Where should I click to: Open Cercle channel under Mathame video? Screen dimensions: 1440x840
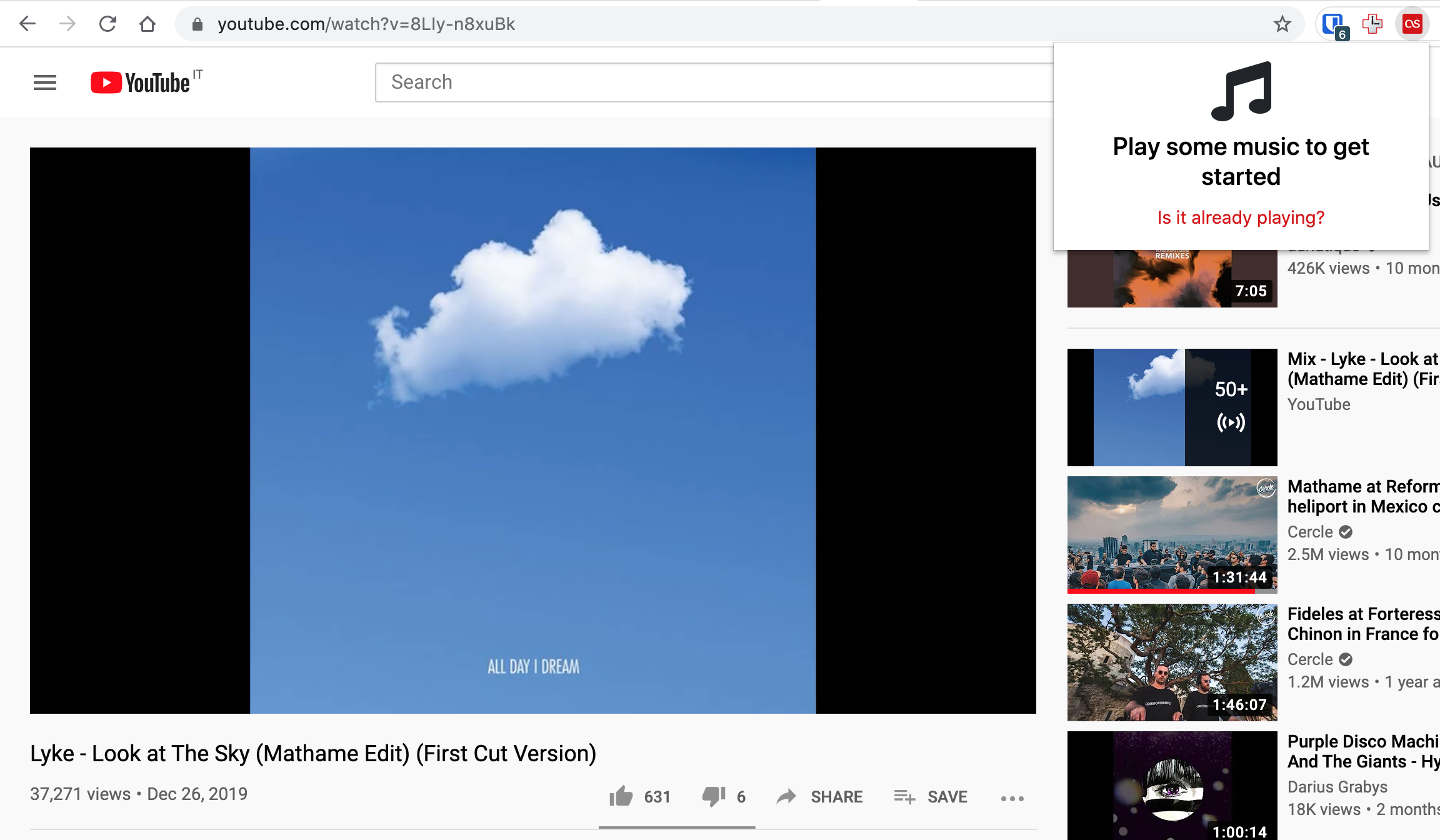coord(1310,532)
